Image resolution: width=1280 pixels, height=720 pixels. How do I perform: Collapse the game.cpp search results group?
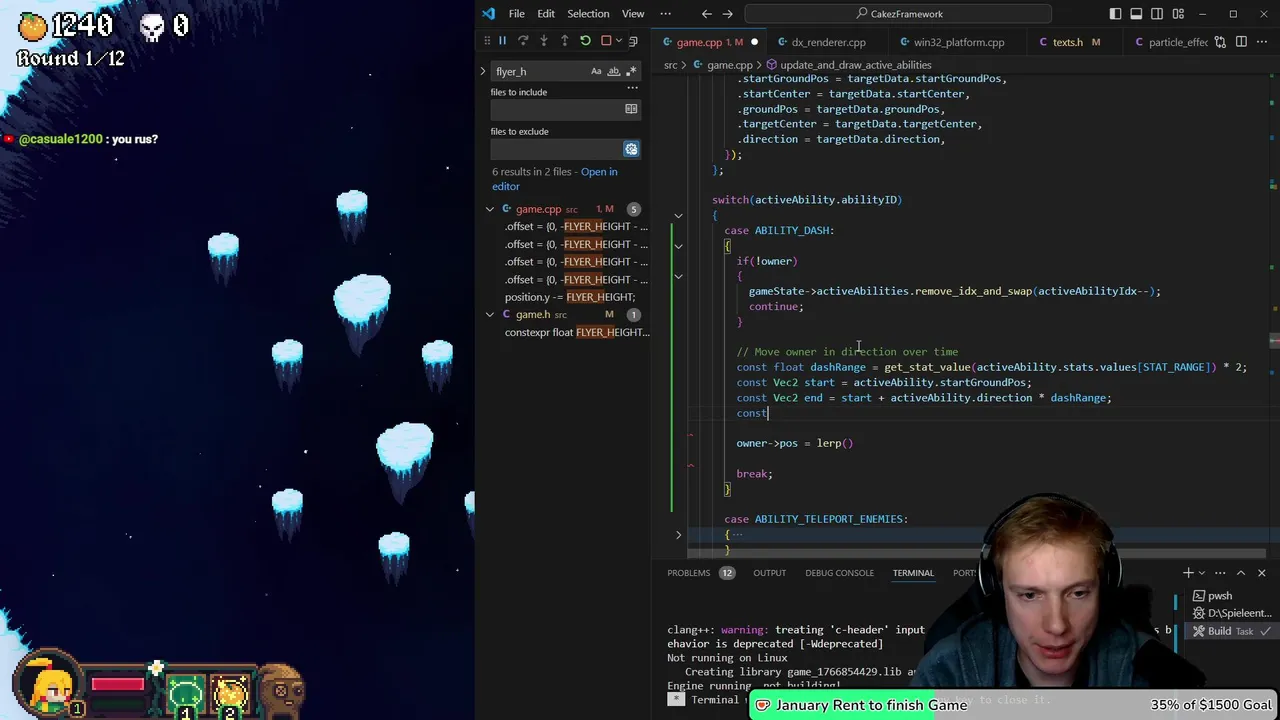click(x=490, y=209)
